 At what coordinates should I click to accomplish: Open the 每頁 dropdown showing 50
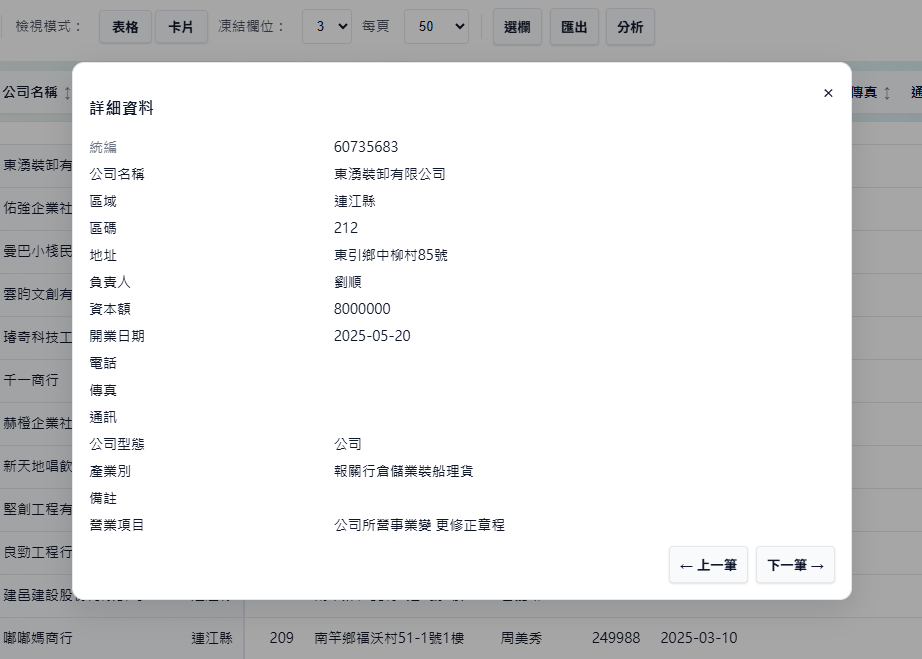pyautogui.click(x=436, y=27)
